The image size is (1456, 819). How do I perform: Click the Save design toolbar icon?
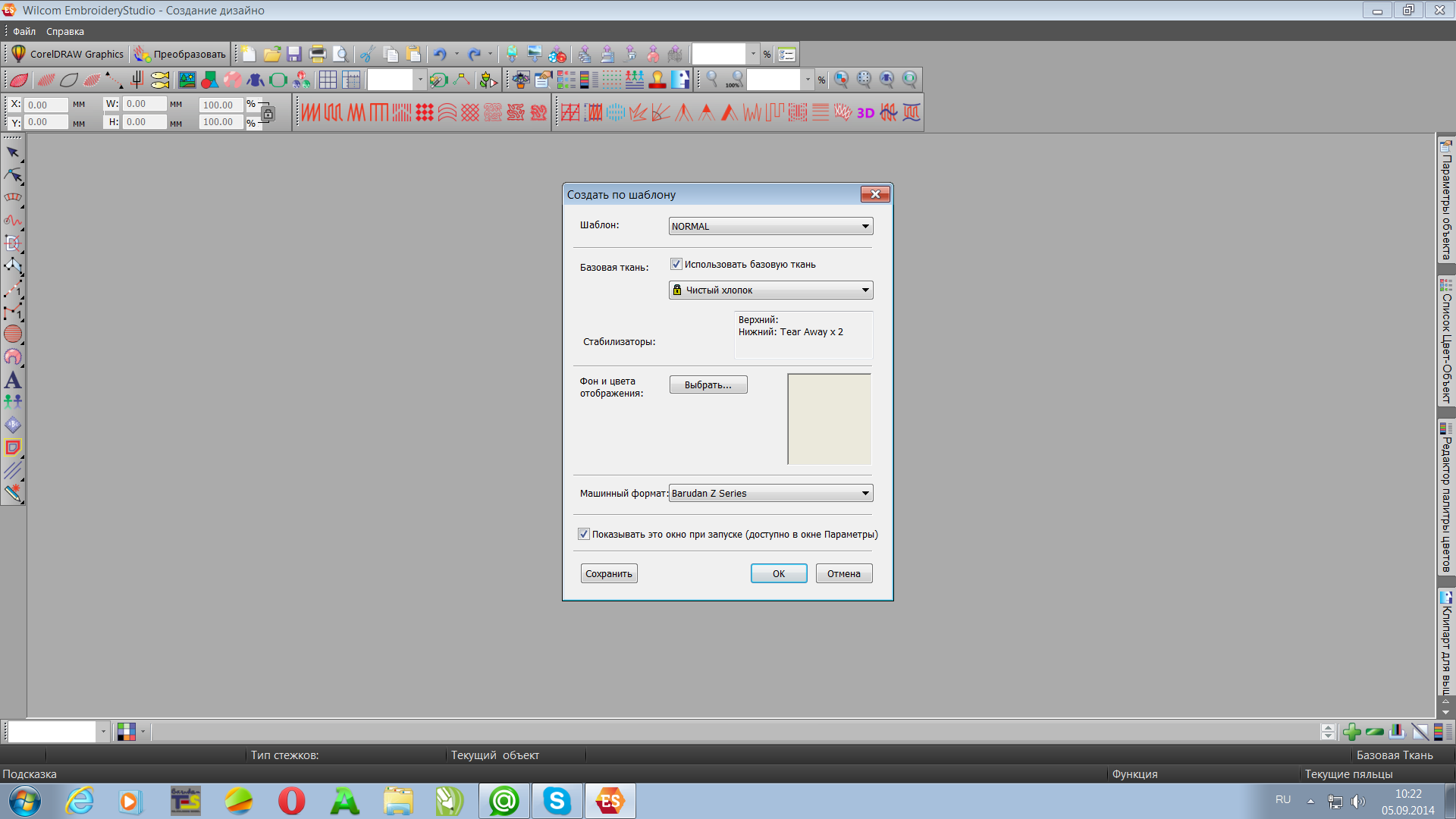[295, 54]
